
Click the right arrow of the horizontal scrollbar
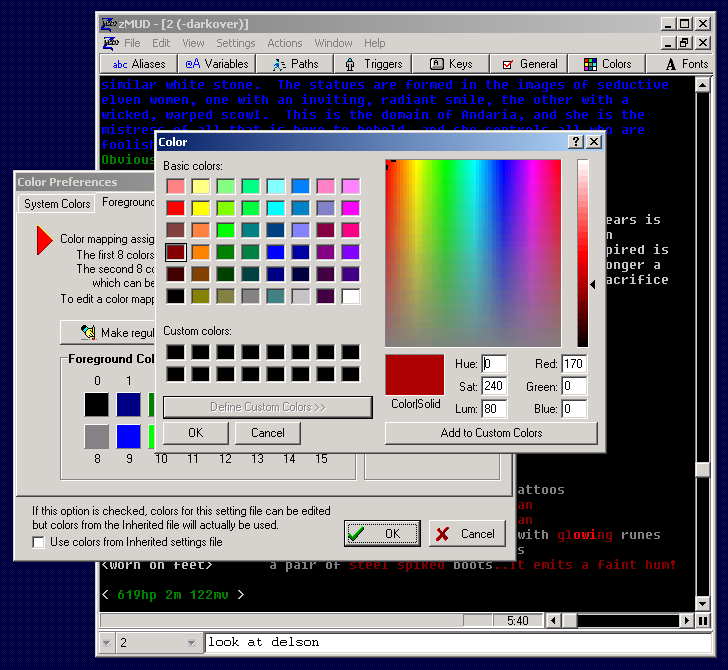tap(687, 621)
